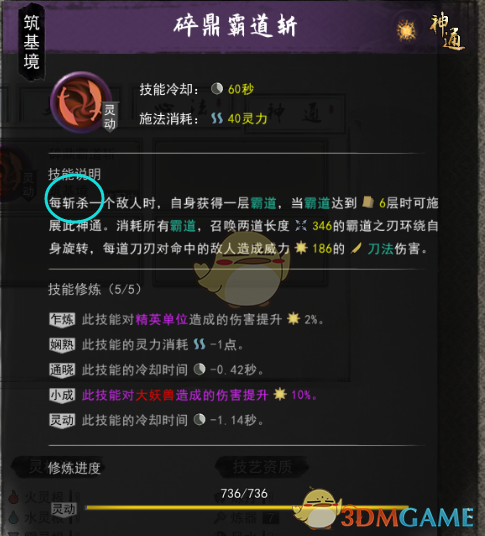Select the 灵动 training stage badge

point(62,420)
